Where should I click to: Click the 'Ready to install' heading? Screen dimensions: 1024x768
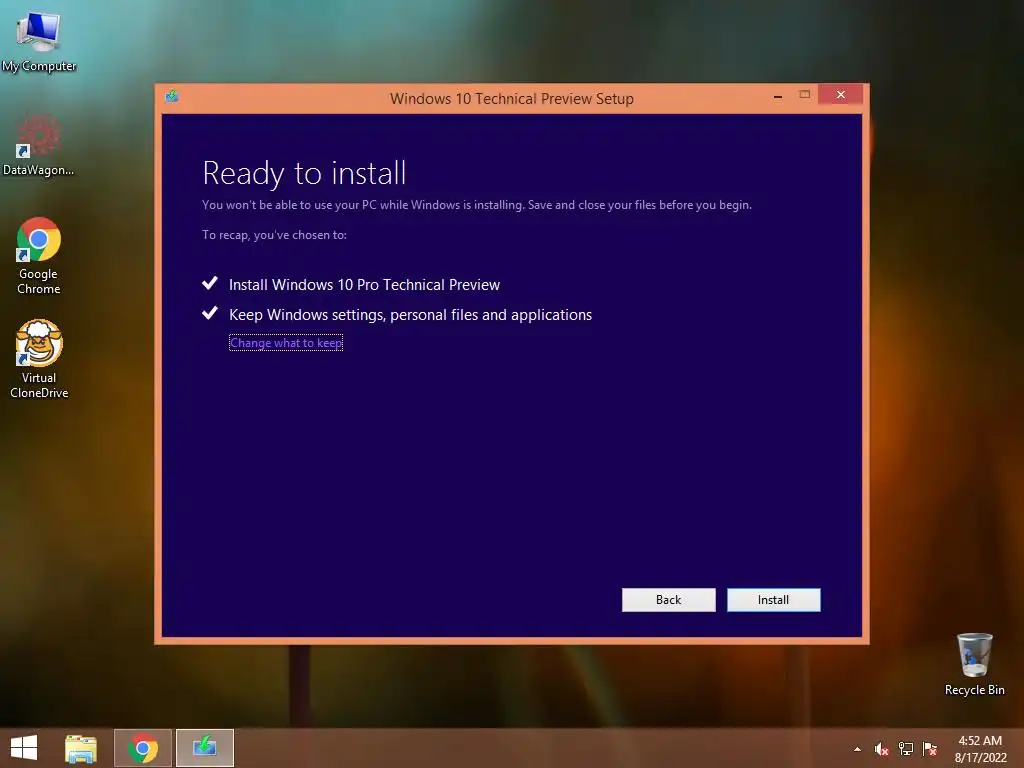coord(304,173)
